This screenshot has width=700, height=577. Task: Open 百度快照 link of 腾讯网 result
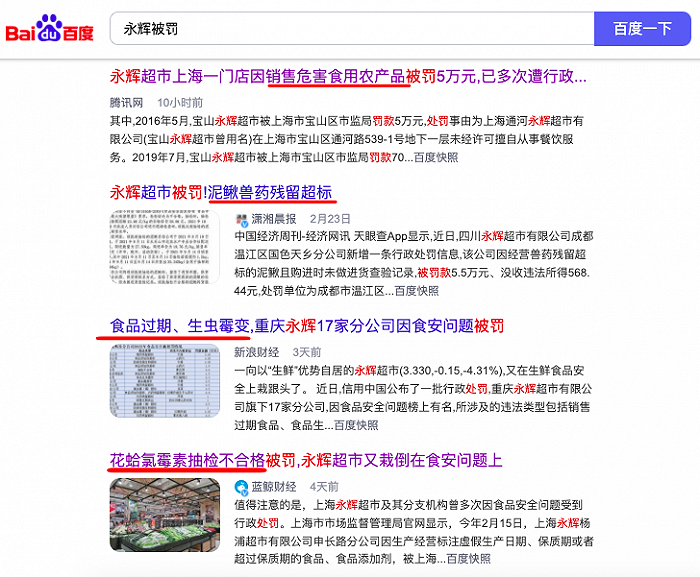click(x=436, y=157)
